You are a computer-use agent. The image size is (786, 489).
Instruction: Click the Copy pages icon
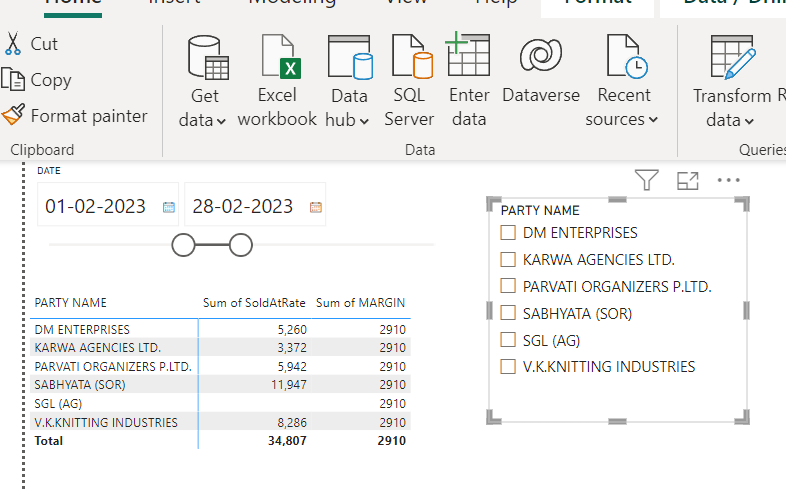(13, 80)
